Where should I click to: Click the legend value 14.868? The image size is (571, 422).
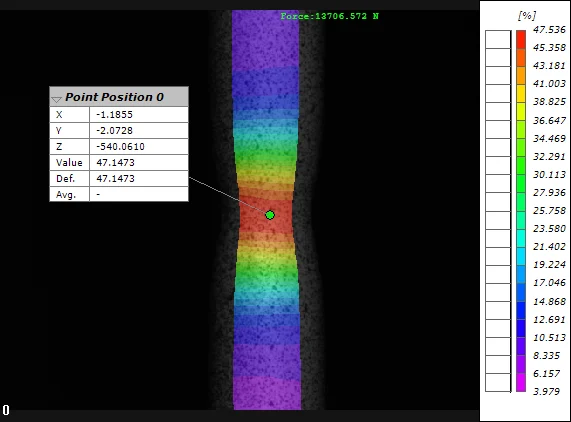(549, 301)
